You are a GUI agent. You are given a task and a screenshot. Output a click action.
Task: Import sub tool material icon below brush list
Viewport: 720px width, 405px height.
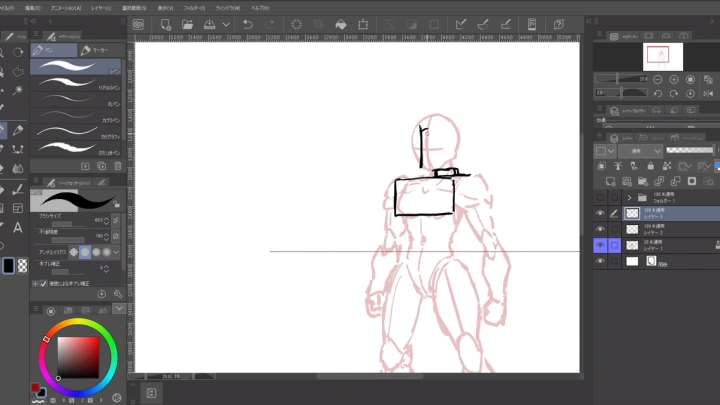(85, 166)
